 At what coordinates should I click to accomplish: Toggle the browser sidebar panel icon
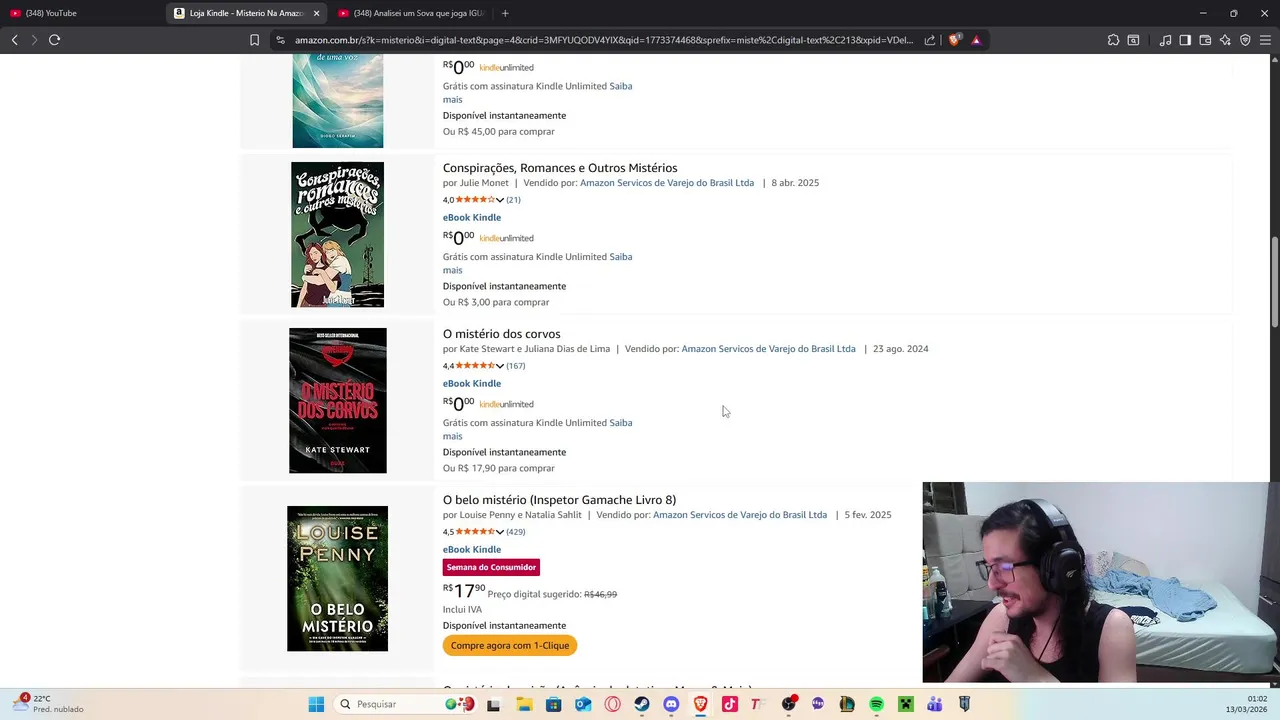(1185, 40)
